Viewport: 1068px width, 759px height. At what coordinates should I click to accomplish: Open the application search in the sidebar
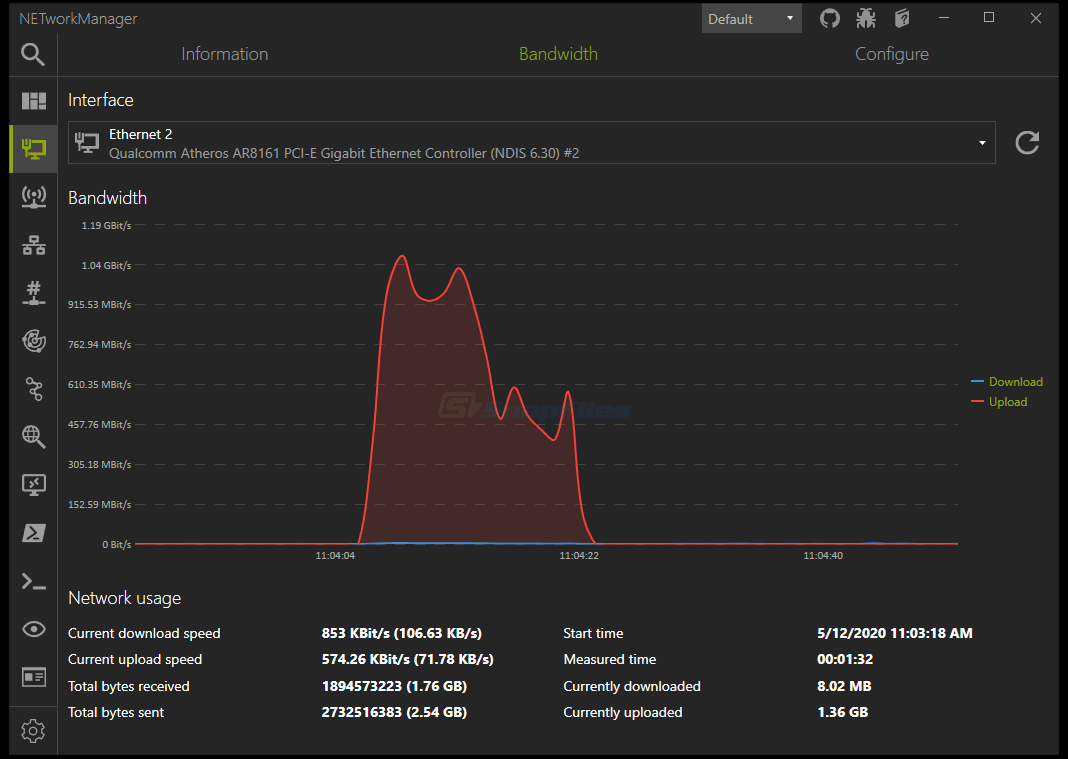[33, 54]
